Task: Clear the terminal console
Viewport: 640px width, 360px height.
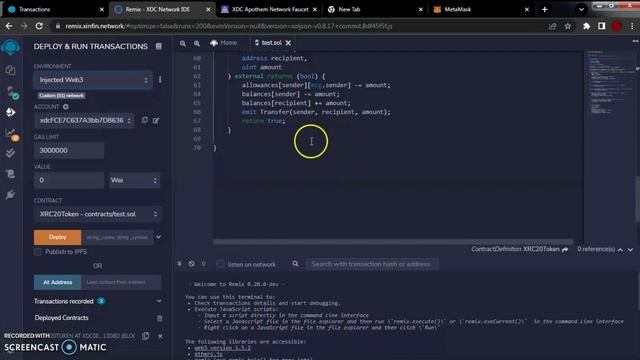Action: coord(191,264)
